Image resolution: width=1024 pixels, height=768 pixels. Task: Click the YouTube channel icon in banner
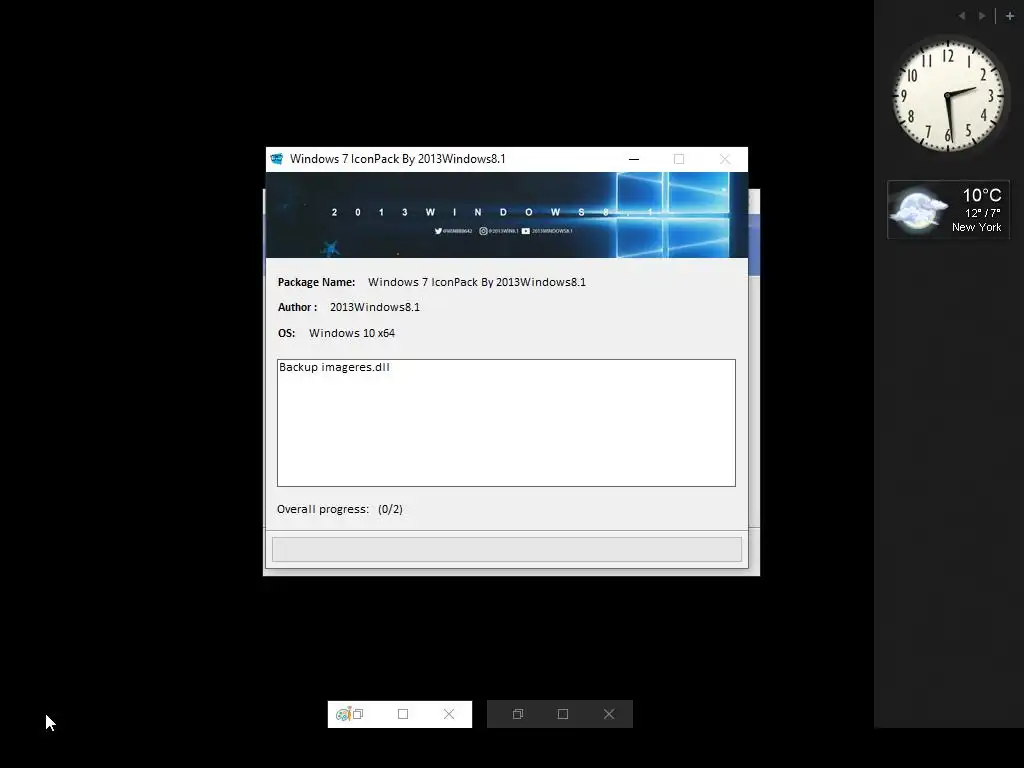(526, 231)
